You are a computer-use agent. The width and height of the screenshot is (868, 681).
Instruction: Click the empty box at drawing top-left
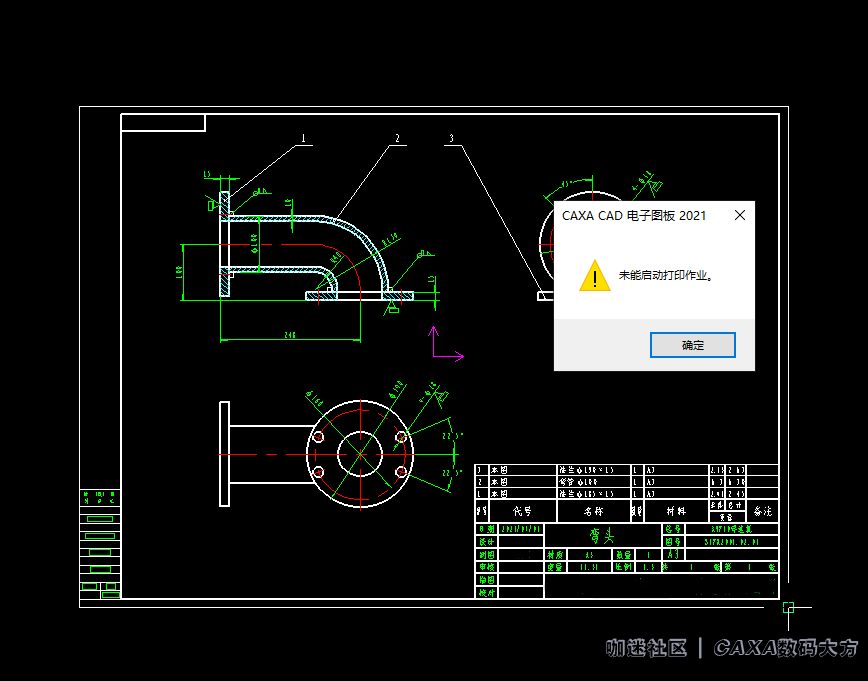(163, 123)
